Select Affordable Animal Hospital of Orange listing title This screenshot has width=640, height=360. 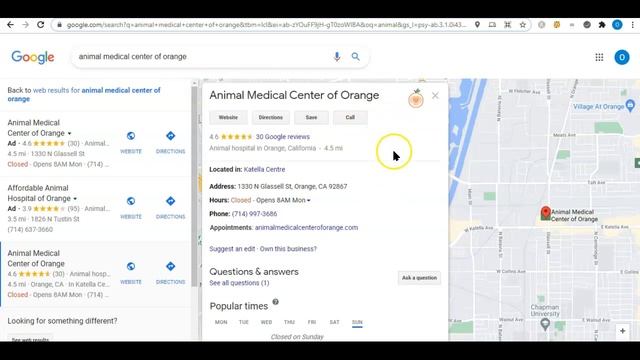[39, 193]
